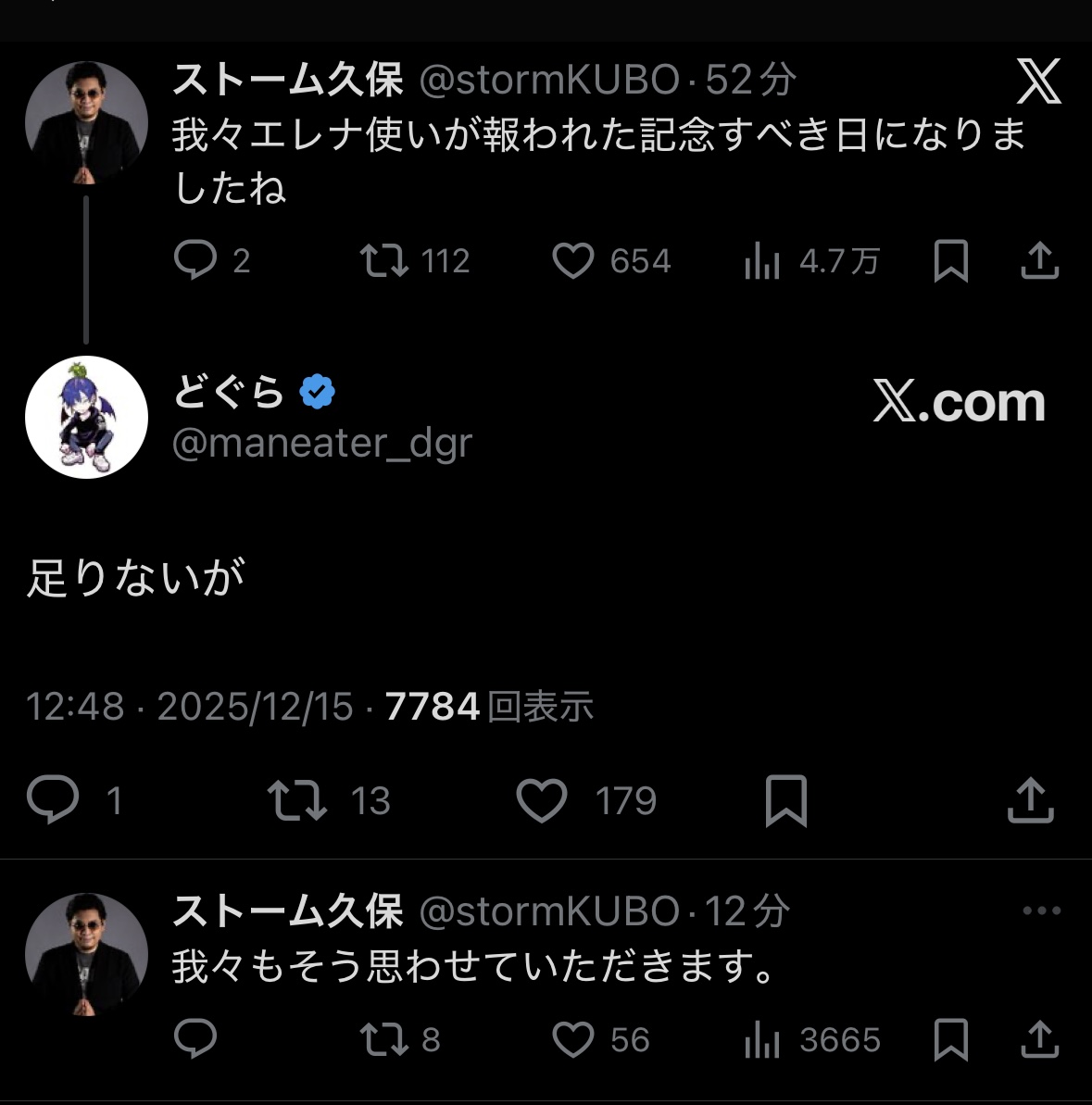1092x1105 pixels.
Task: Open the X logo in top corner
Action: point(1038,82)
